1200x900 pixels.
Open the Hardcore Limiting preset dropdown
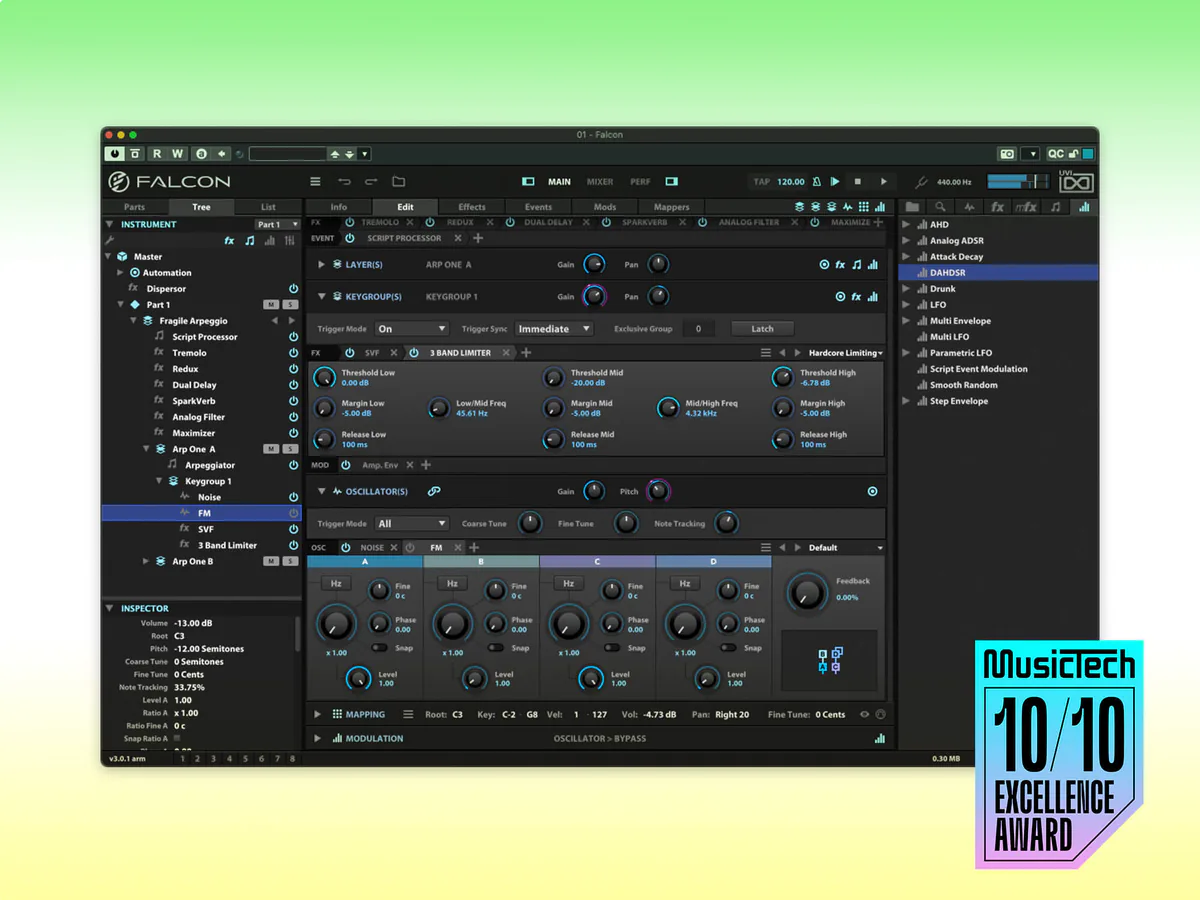[x=845, y=353]
